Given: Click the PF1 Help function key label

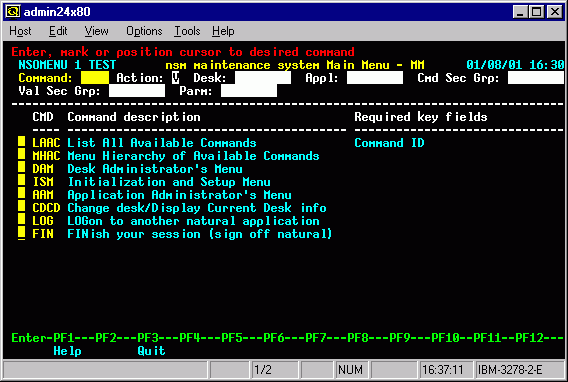Looking at the screenshot, I should point(67,351).
